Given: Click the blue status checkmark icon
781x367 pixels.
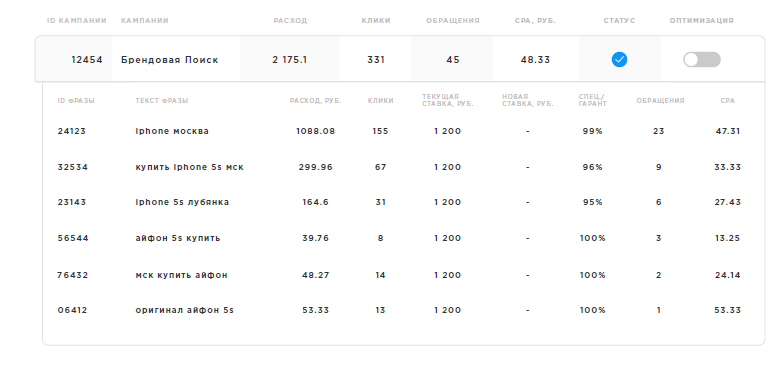Looking at the screenshot, I should coord(619,60).
